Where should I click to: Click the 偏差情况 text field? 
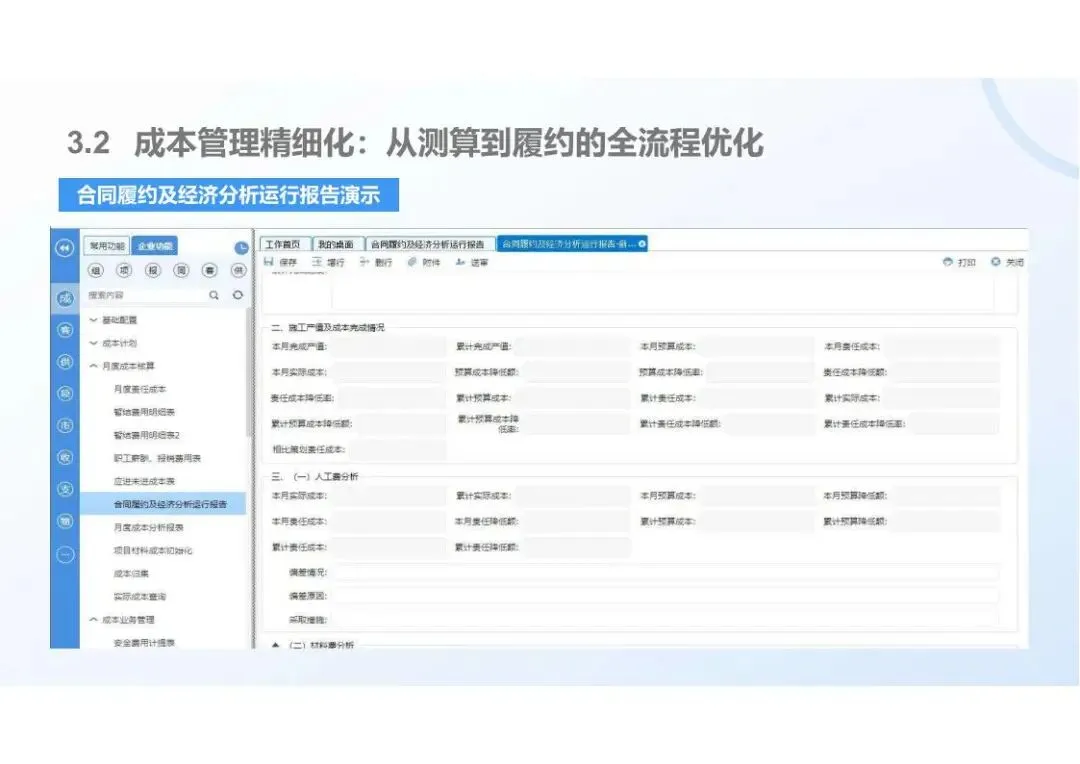point(667,572)
